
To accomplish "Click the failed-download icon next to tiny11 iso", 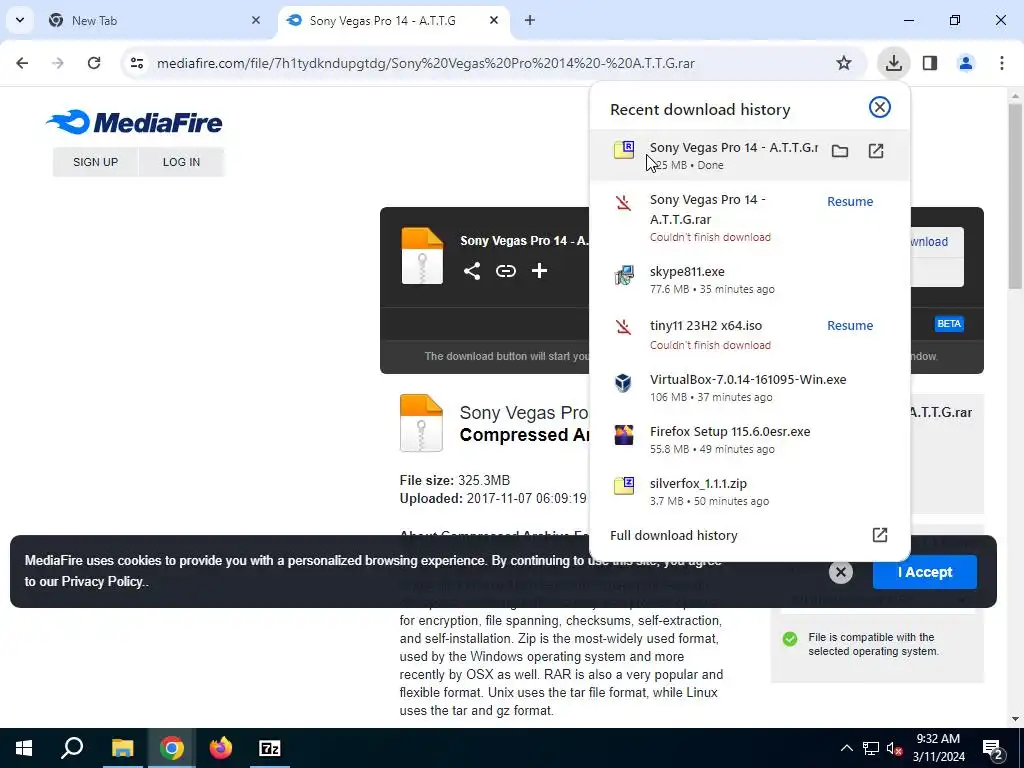I will 624,327.
